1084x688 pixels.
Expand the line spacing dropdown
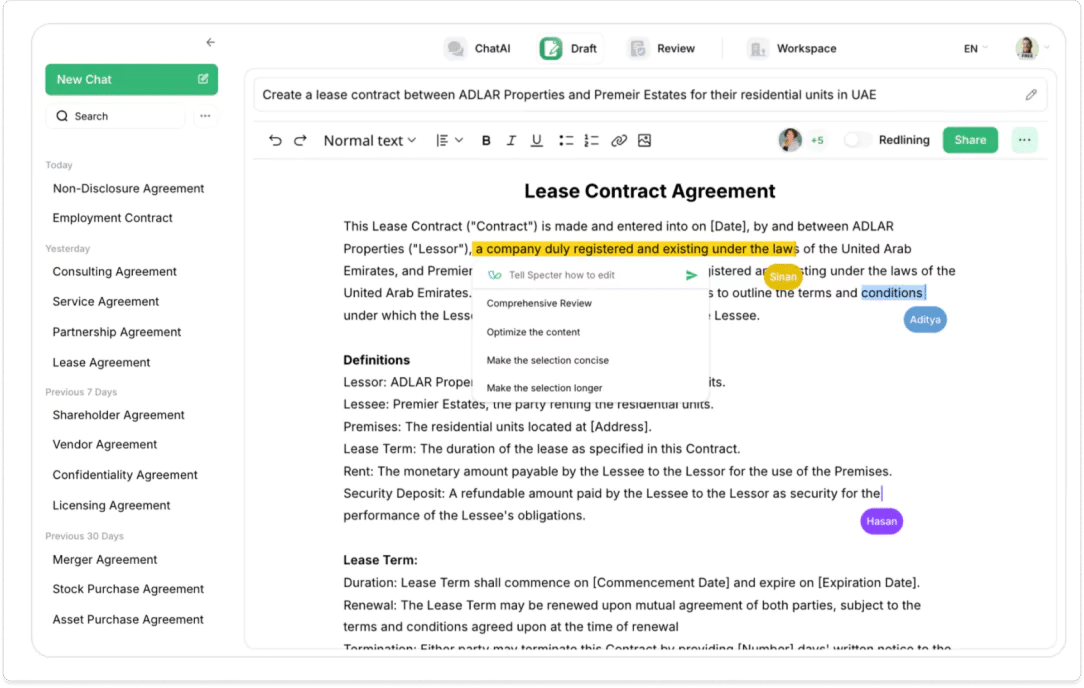coord(449,141)
